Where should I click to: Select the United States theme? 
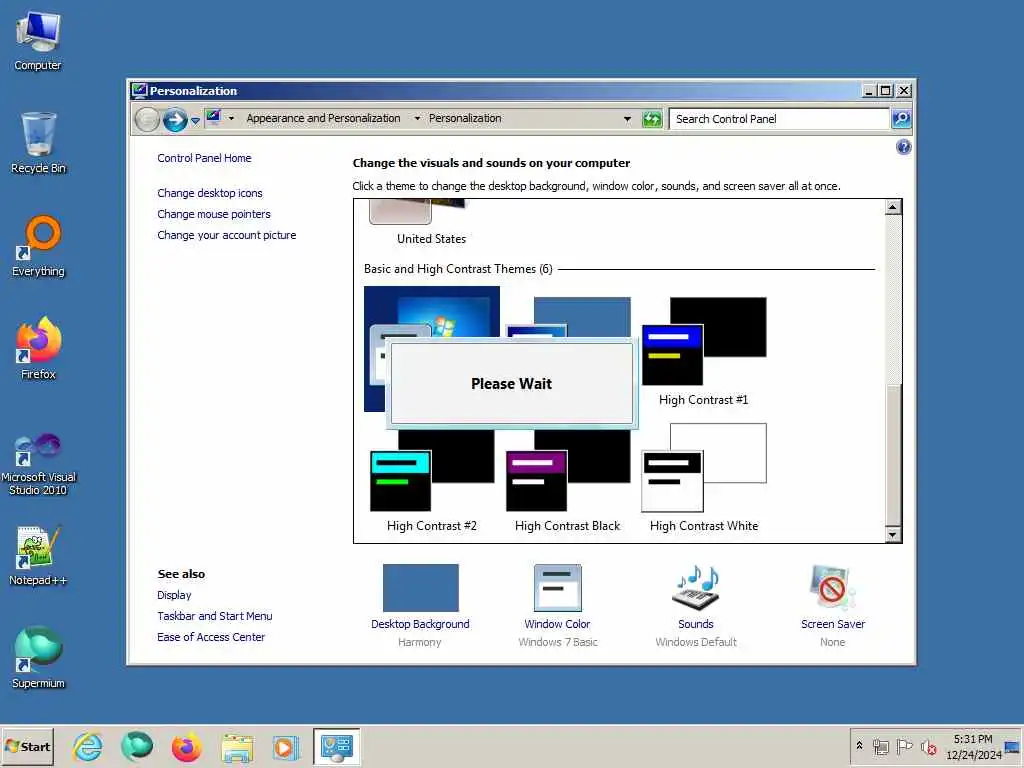click(x=431, y=222)
